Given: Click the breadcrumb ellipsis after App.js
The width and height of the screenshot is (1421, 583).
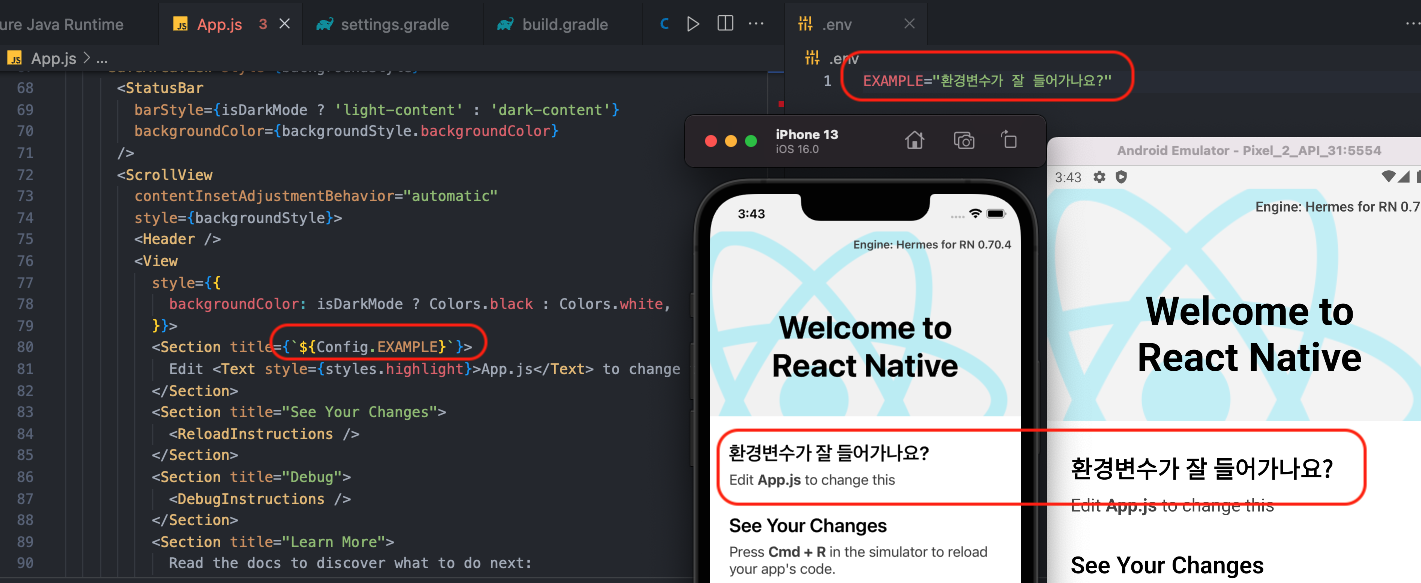Looking at the screenshot, I should 100,59.
